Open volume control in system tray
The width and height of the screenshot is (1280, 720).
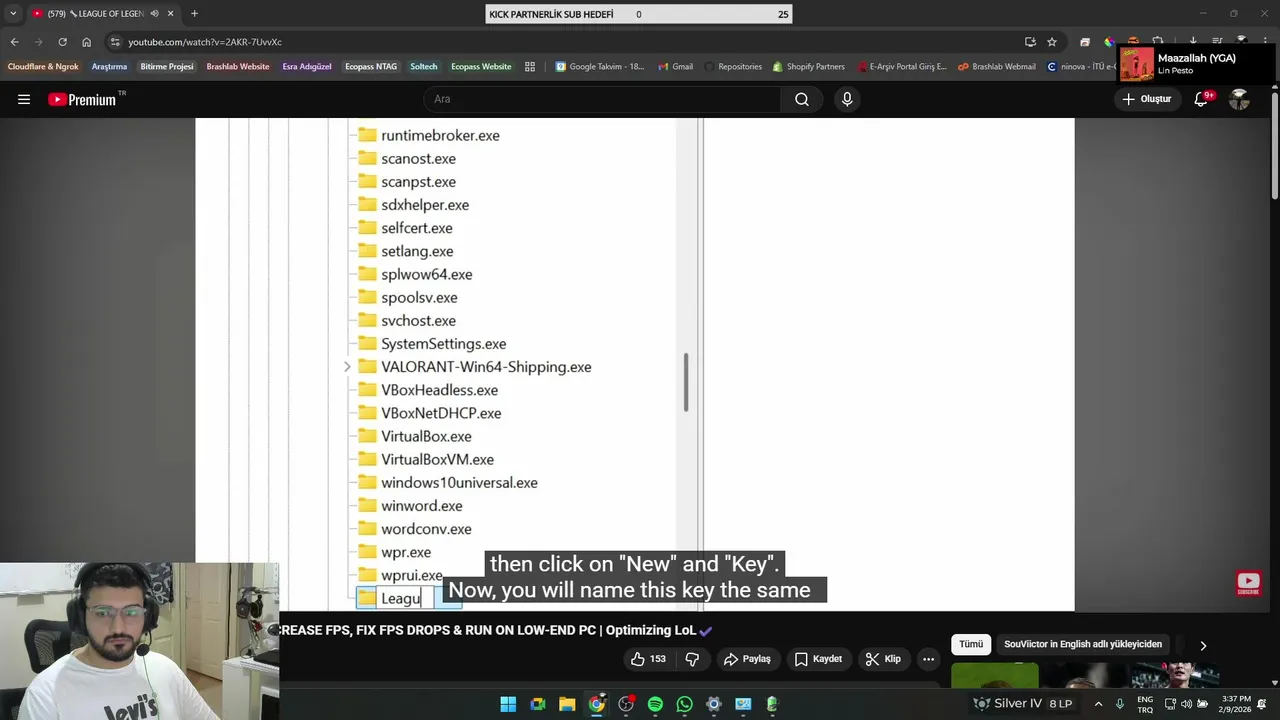click(1187, 704)
